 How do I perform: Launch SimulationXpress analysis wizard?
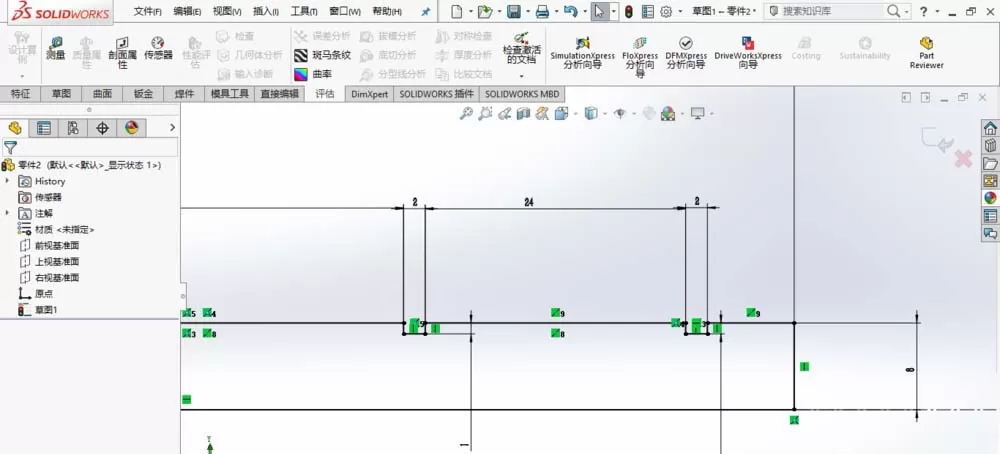pyautogui.click(x=582, y=52)
